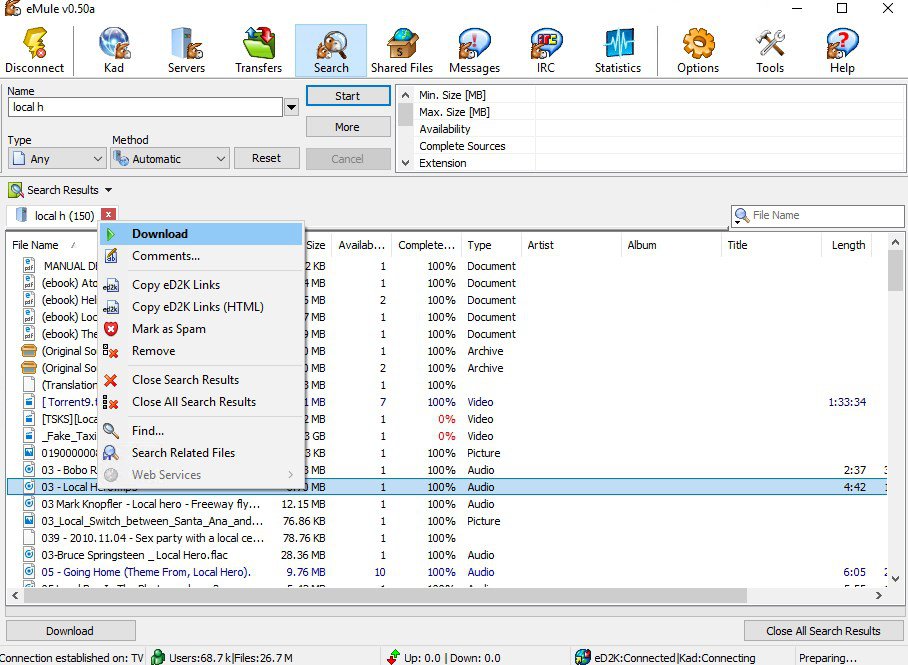Open the Name search history dropdown
The height and width of the screenshot is (665, 908).
point(291,107)
